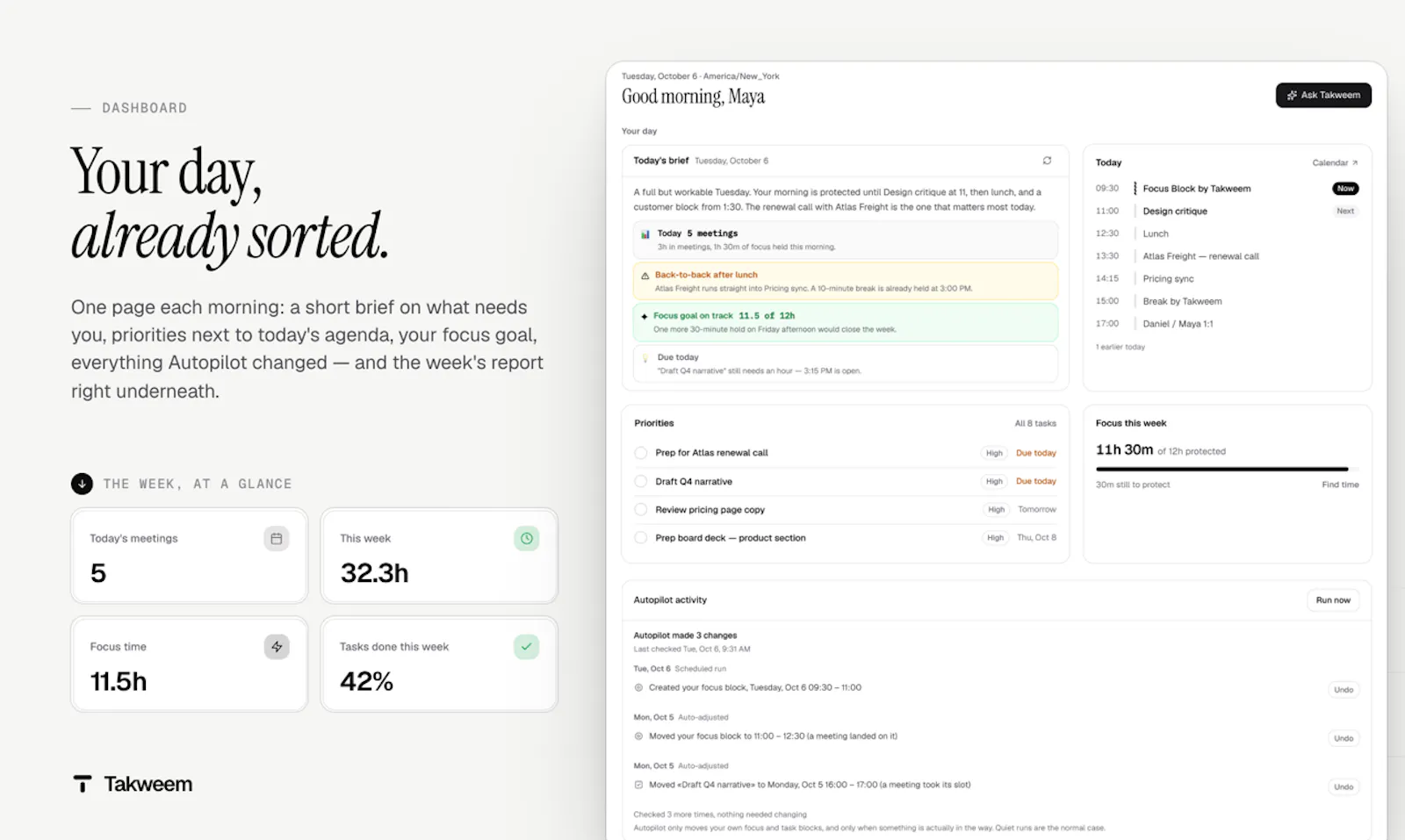Click the clock icon on This week card
The width and height of the screenshot is (1405, 840).
pos(527,539)
